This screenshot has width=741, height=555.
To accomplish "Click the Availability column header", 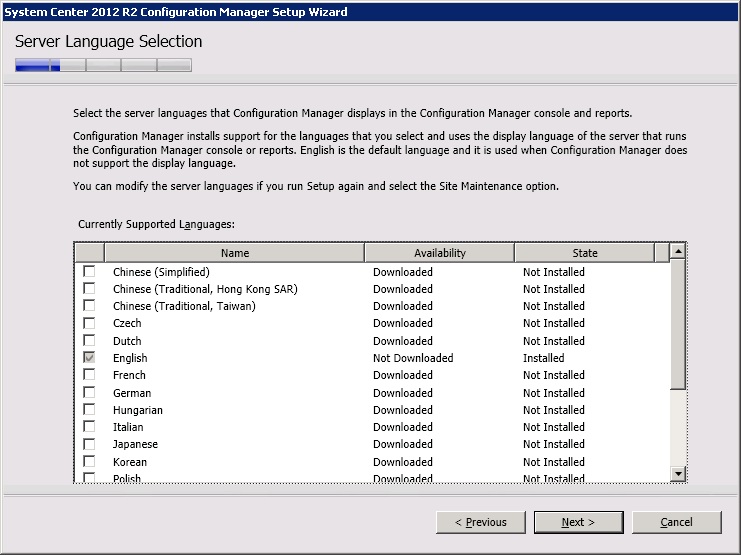I will 440,253.
